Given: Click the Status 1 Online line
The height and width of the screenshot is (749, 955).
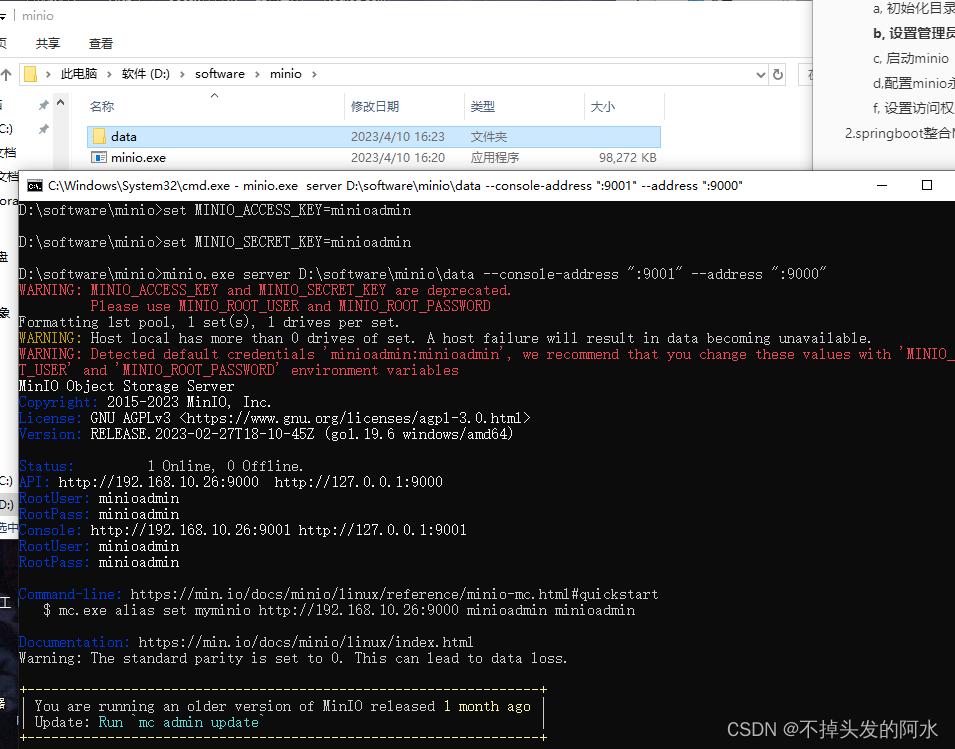Looking at the screenshot, I should (x=161, y=466).
